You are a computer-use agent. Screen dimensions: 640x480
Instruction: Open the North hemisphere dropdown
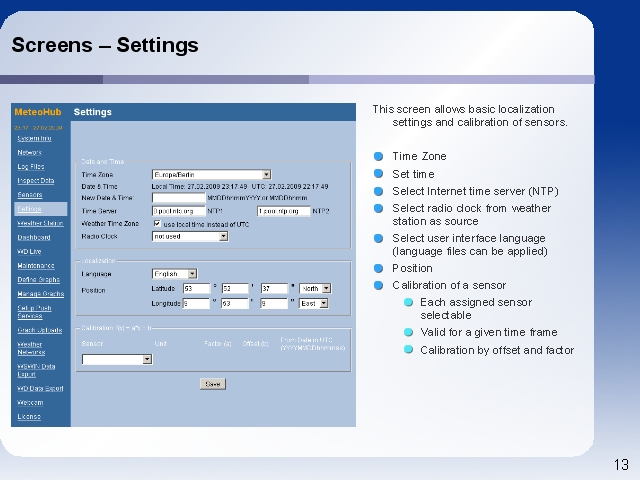(x=315, y=289)
